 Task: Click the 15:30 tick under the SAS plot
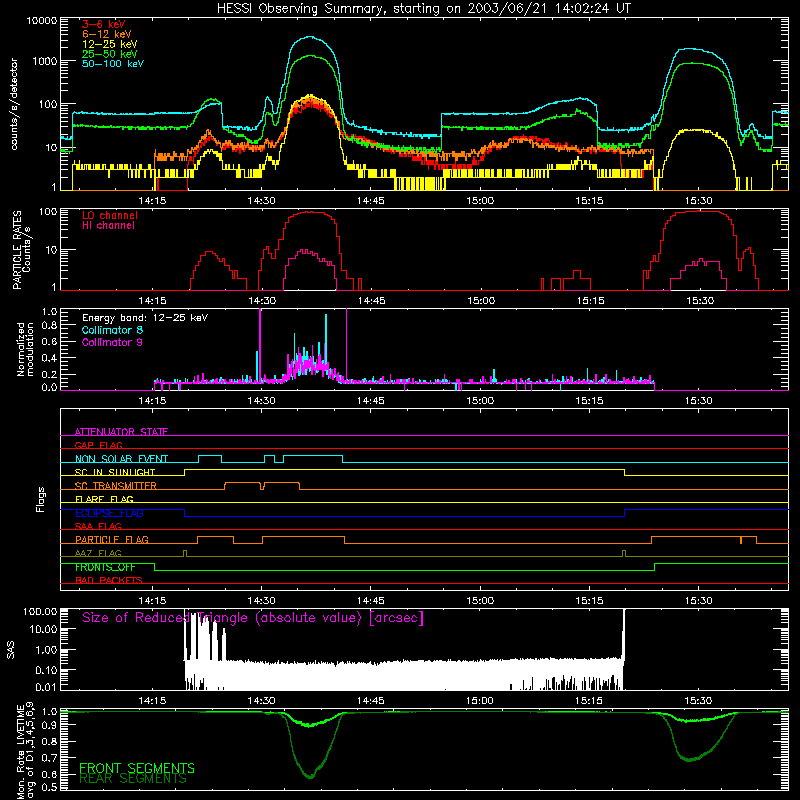pyautogui.click(x=698, y=701)
